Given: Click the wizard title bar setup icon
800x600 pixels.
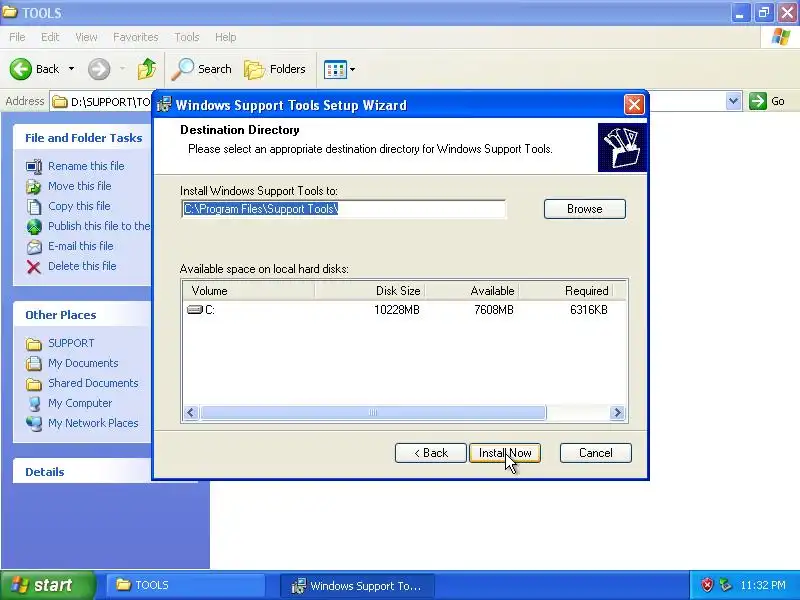Looking at the screenshot, I should click(x=164, y=105).
